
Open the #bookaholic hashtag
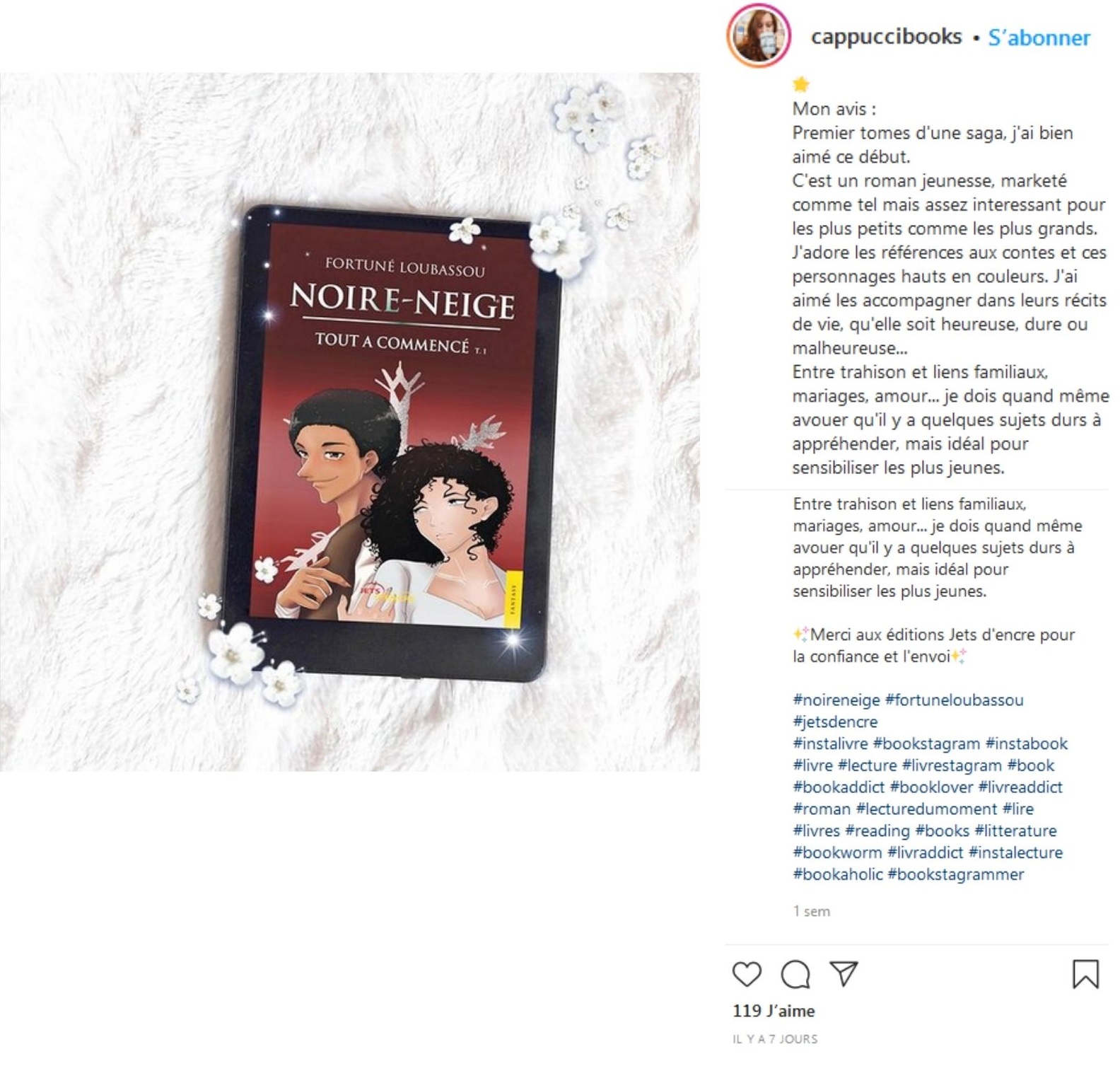click(x=838, y=874)
